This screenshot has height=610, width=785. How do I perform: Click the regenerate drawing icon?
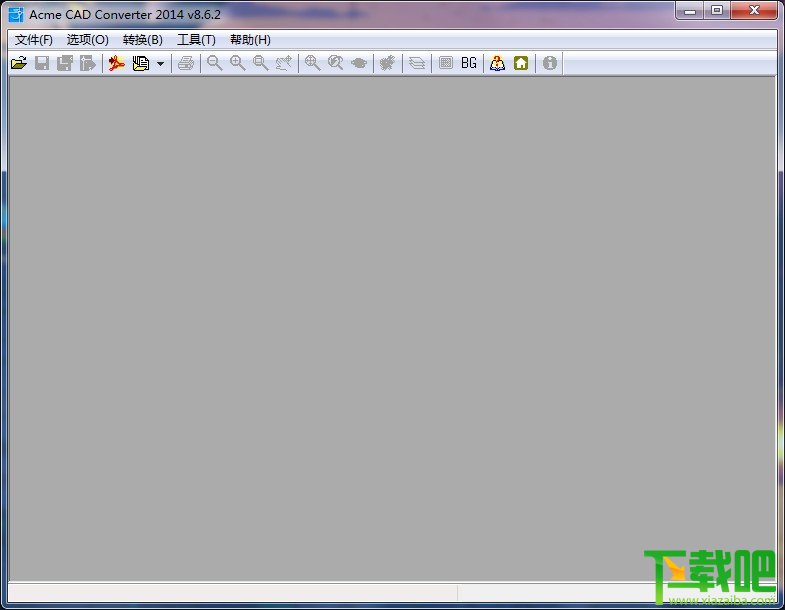387,63
